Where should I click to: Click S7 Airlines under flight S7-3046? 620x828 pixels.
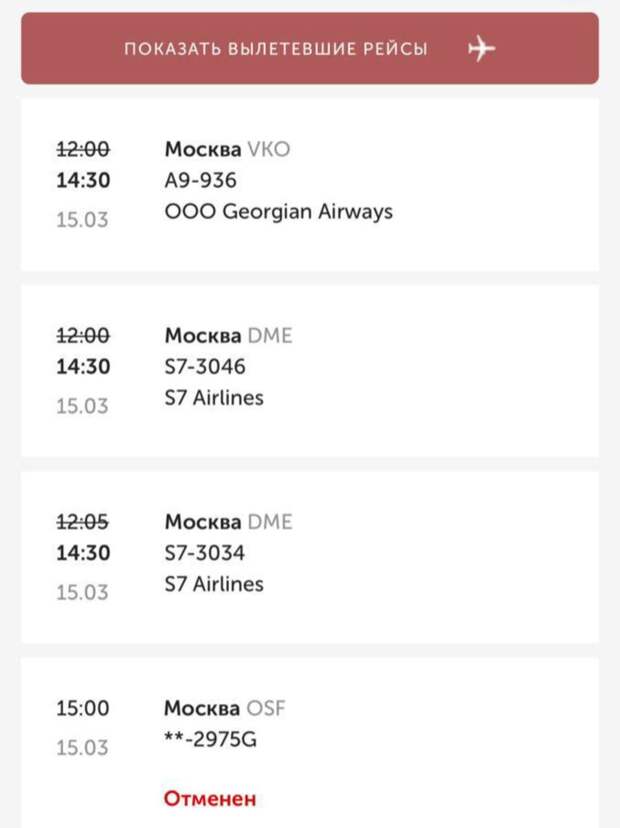pyautogui.click(x=213, y=398)
